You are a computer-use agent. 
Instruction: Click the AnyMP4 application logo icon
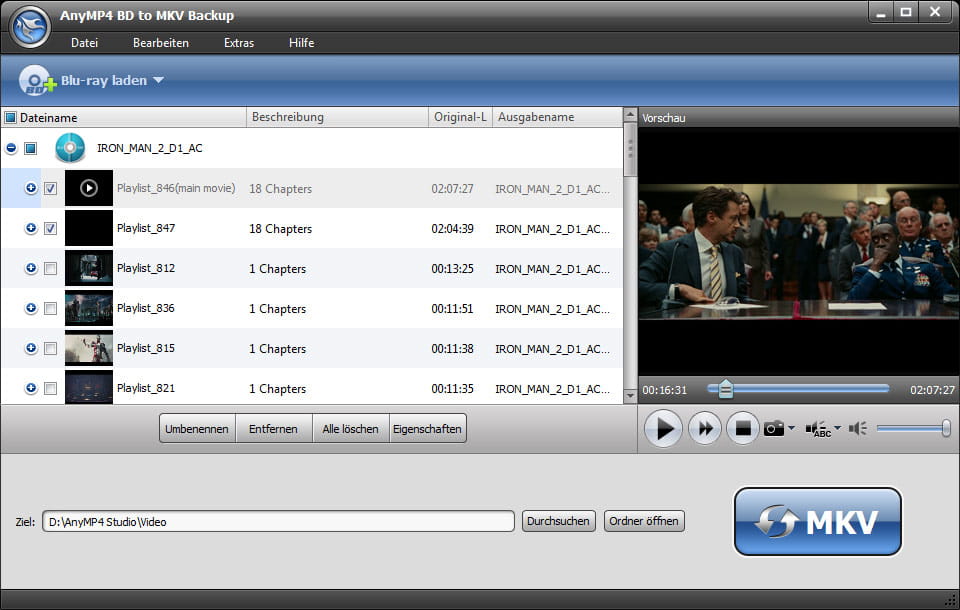tap(29, 26)
